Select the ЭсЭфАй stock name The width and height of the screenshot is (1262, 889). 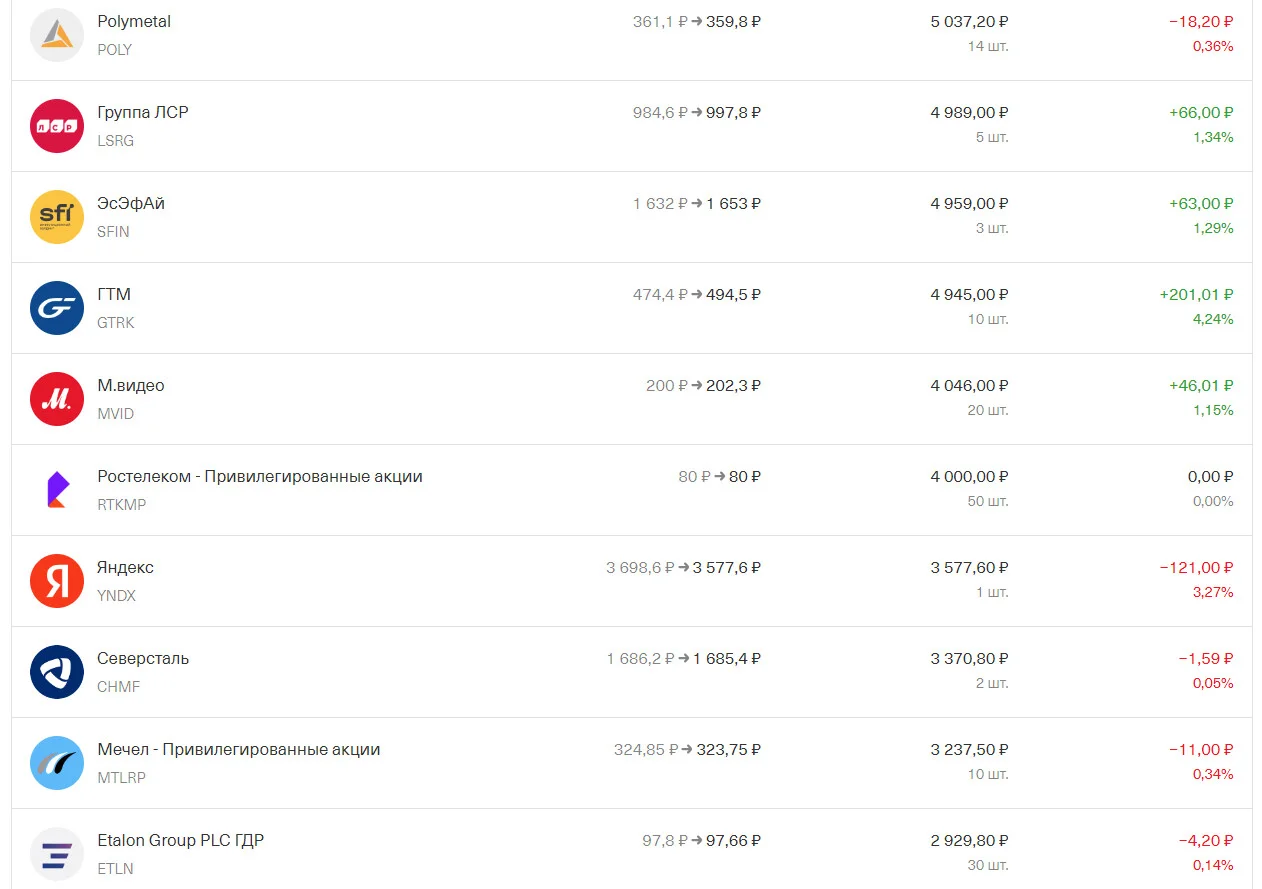pyautogui.click(x=131, y=204)
